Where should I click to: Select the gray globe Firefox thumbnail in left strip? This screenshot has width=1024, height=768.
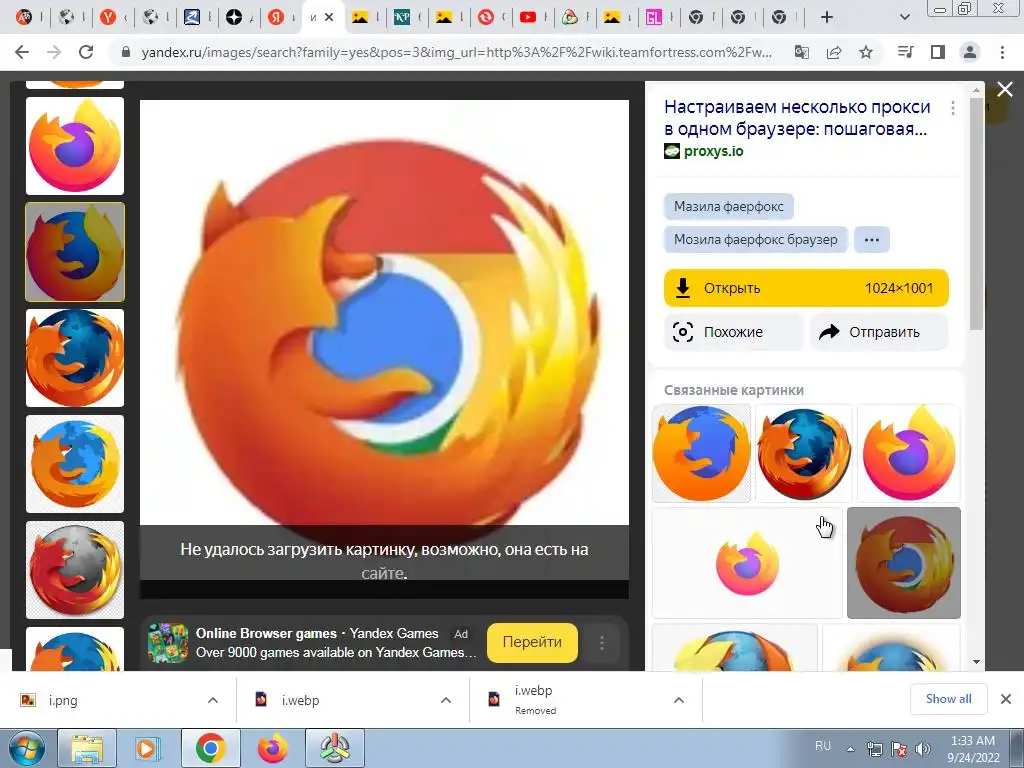(74, 570)
